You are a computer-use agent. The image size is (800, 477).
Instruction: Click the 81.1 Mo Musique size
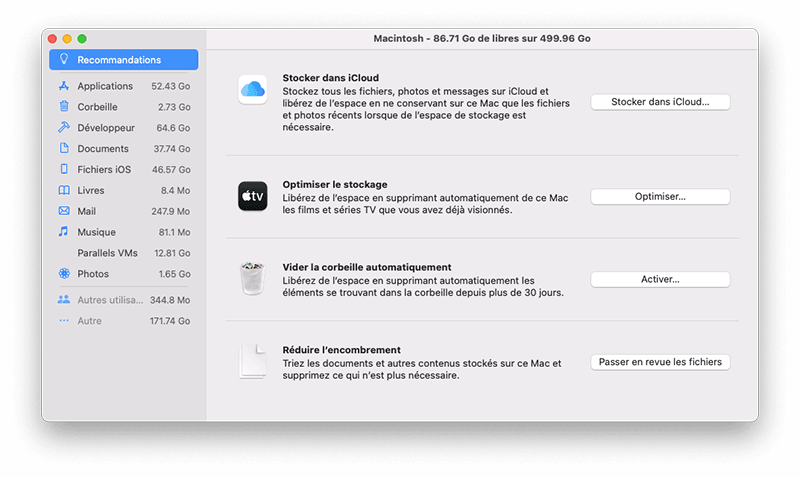(174, 232)
